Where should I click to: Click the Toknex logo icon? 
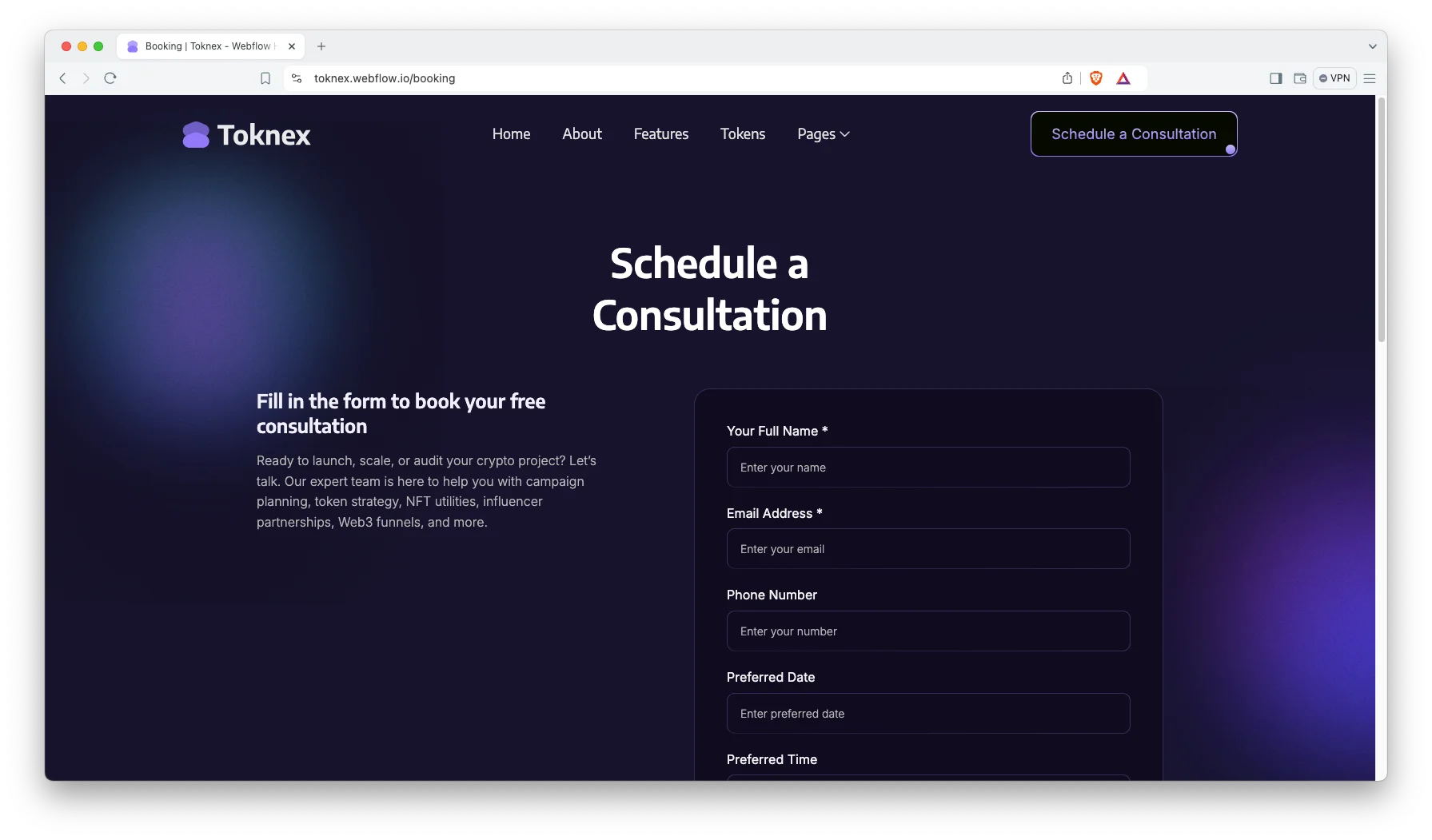tap(195, 135)
